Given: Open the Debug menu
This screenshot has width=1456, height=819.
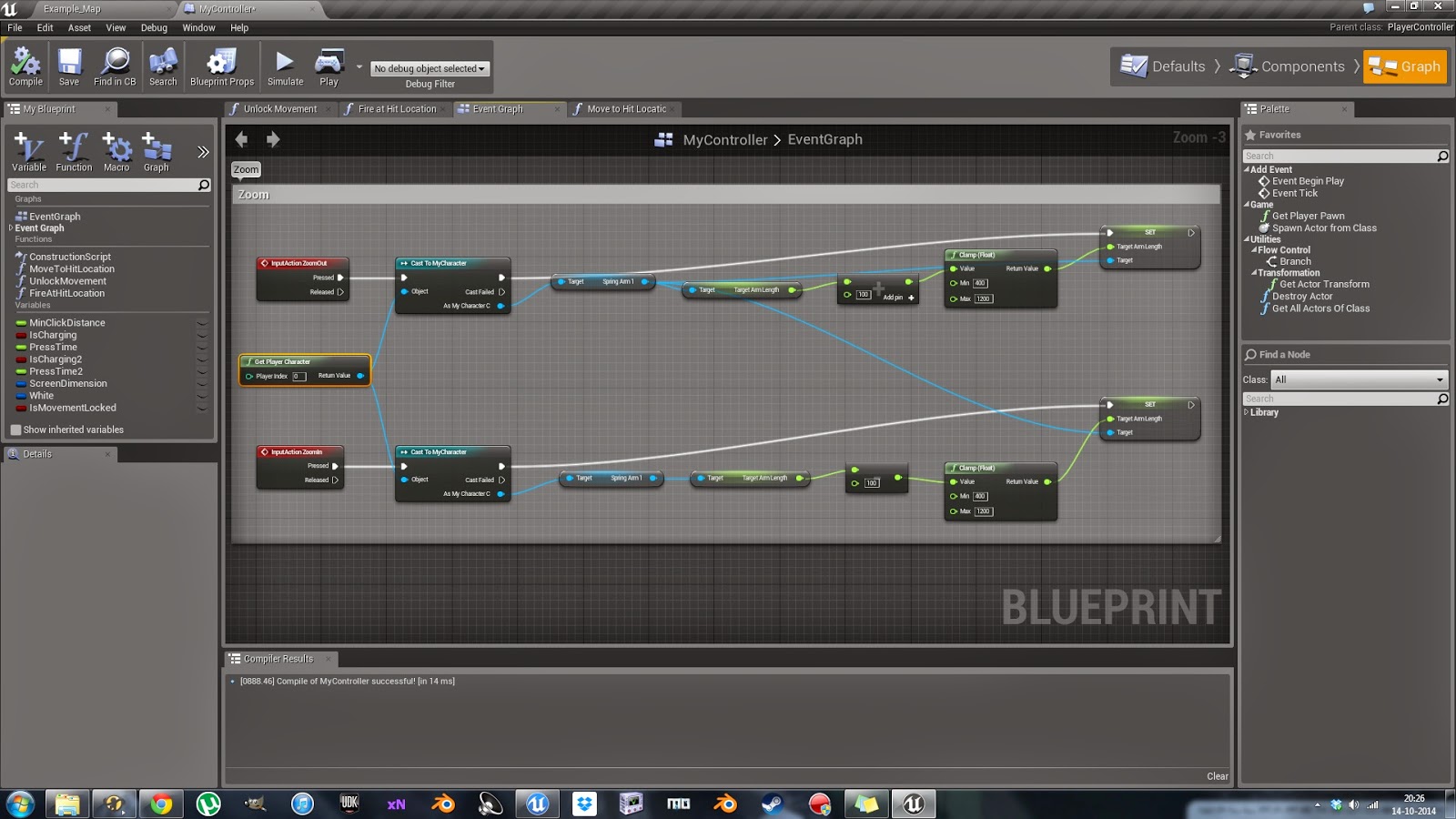Looking at the screenshot, I should (154, 27).
